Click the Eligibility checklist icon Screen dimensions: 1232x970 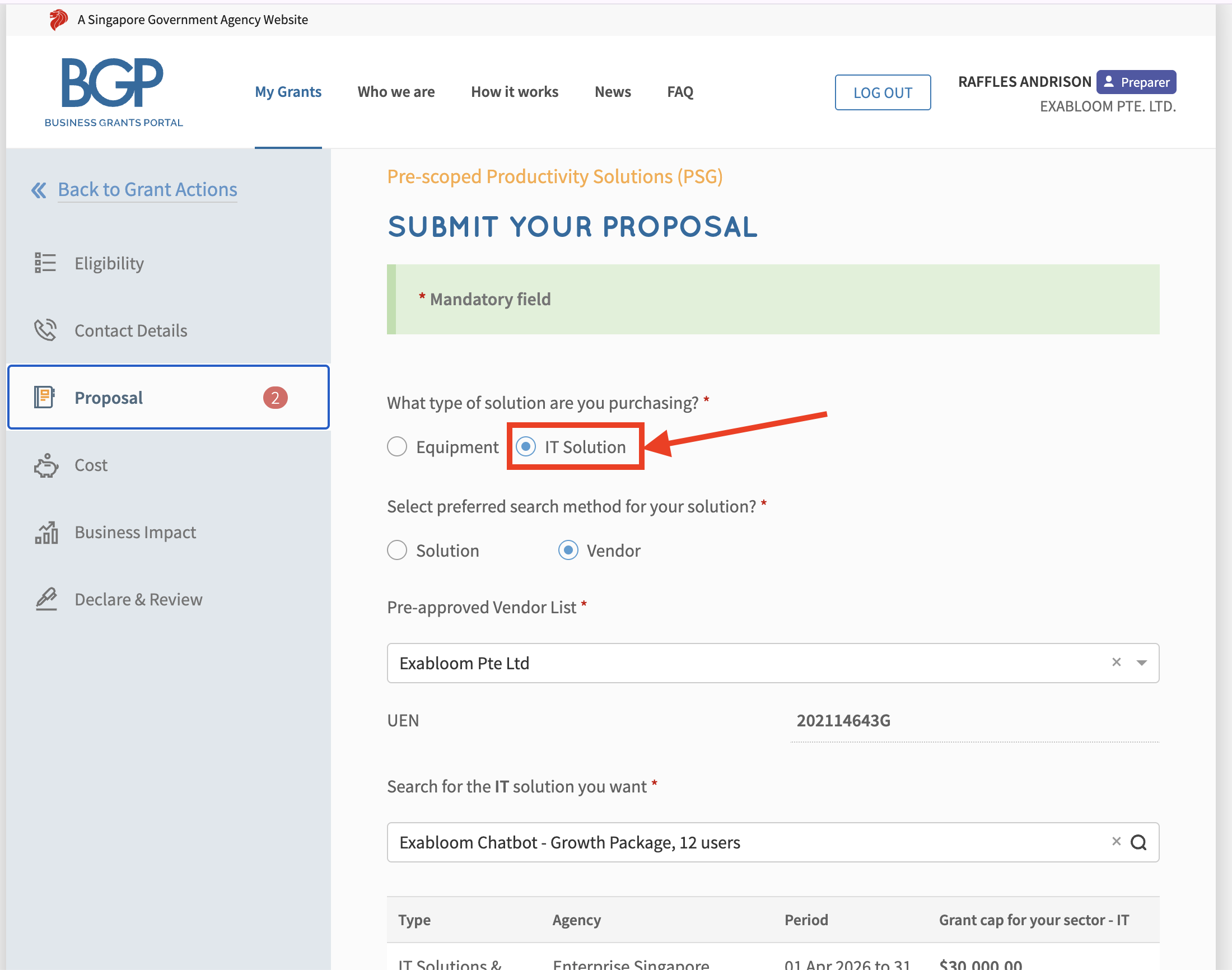pos(45,263)
